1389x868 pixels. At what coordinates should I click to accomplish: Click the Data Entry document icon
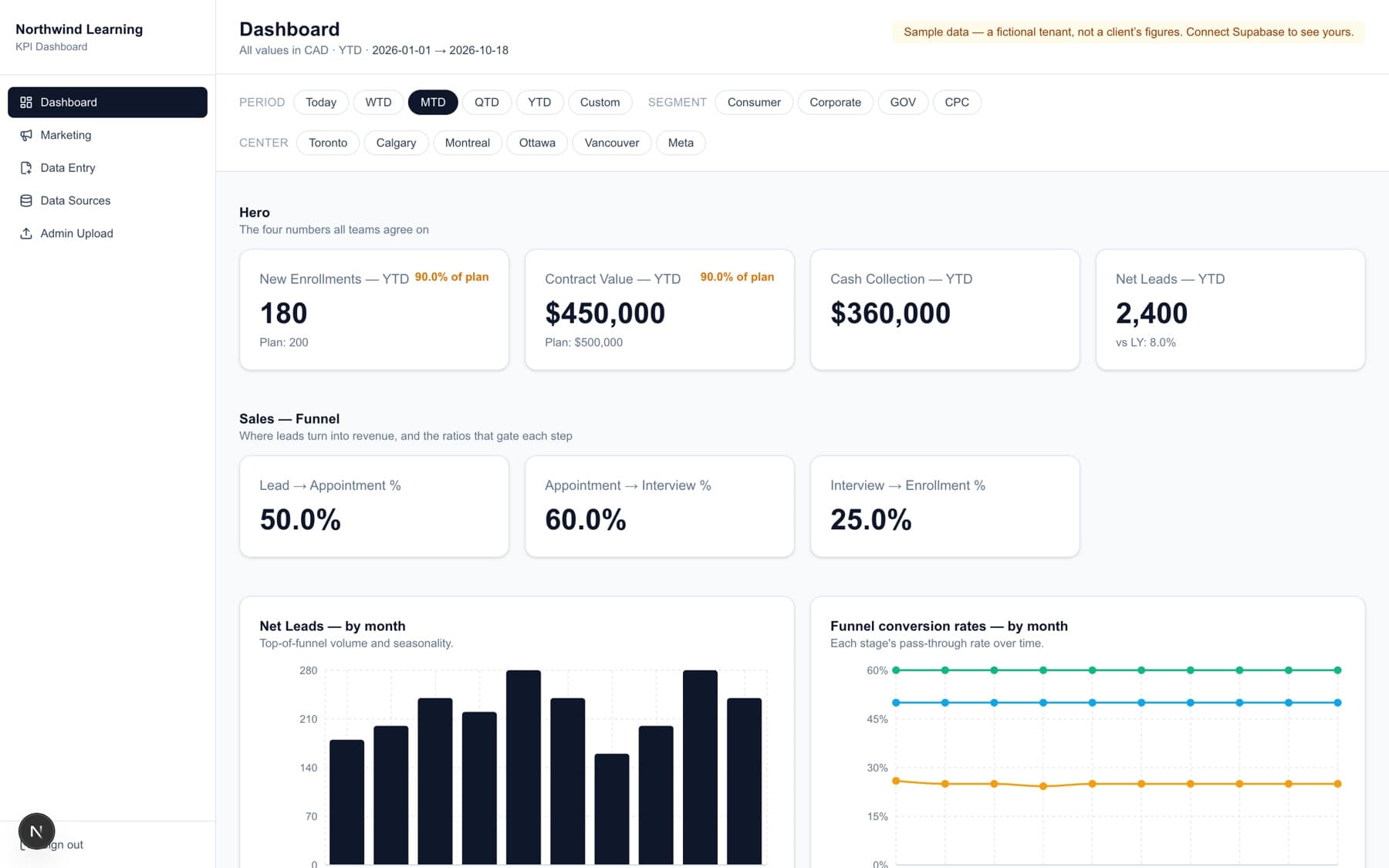coord(26,167)
